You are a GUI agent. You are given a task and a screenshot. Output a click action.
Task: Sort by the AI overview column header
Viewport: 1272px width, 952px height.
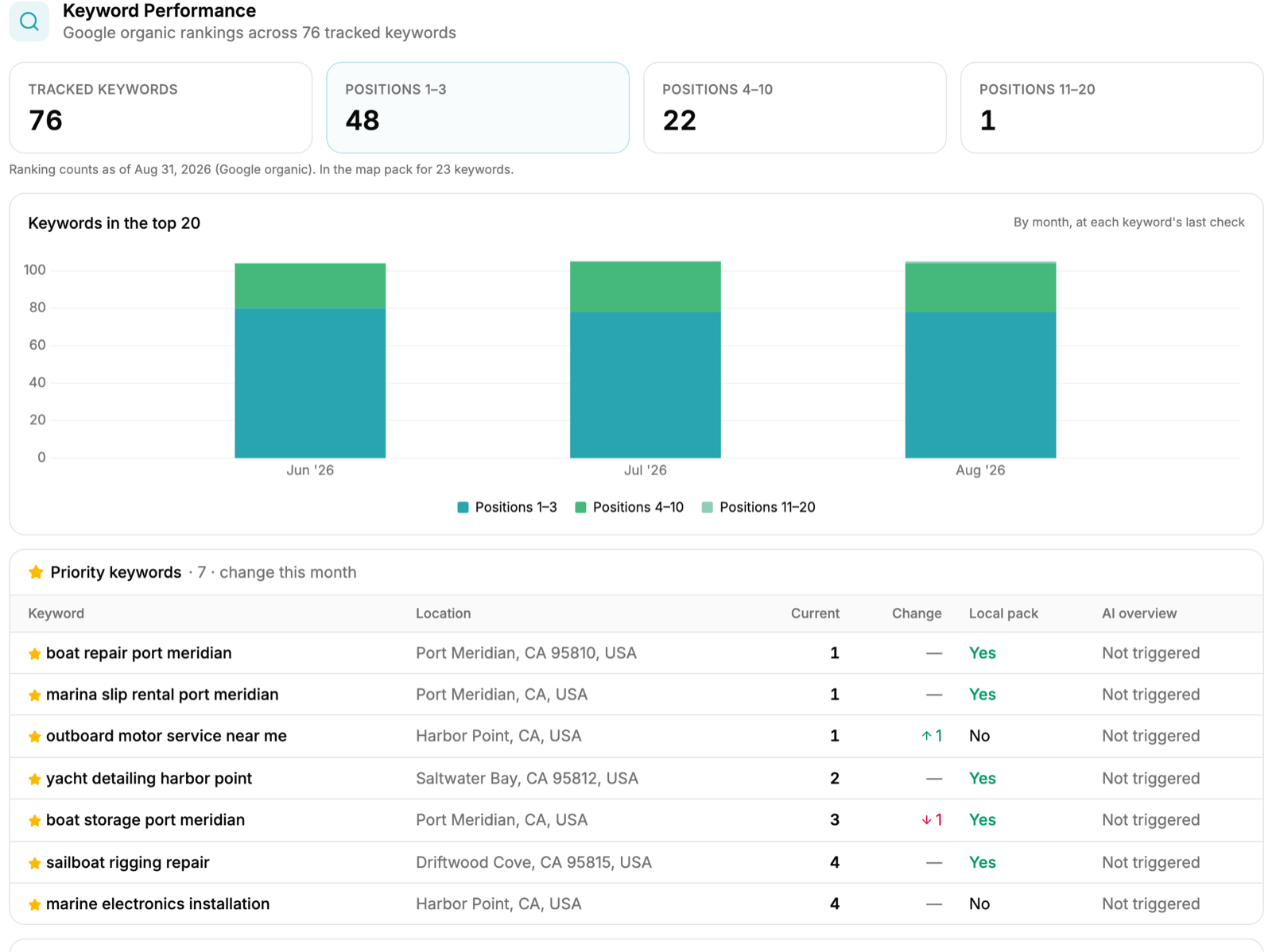point(1139,613)
